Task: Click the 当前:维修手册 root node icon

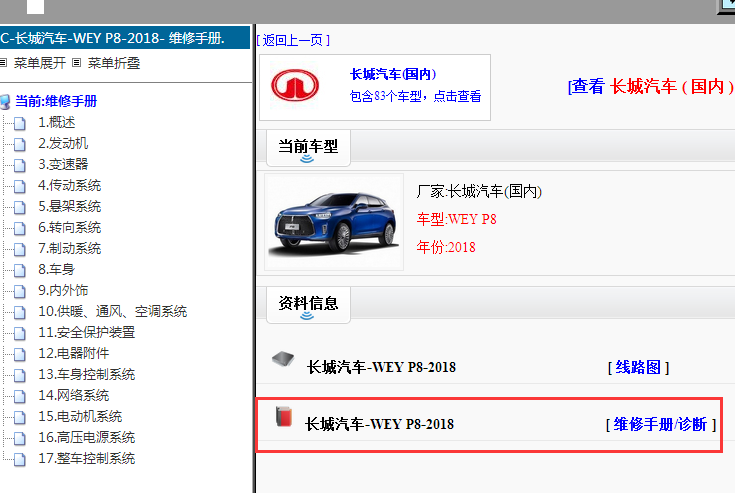Action: coord(5,102)
